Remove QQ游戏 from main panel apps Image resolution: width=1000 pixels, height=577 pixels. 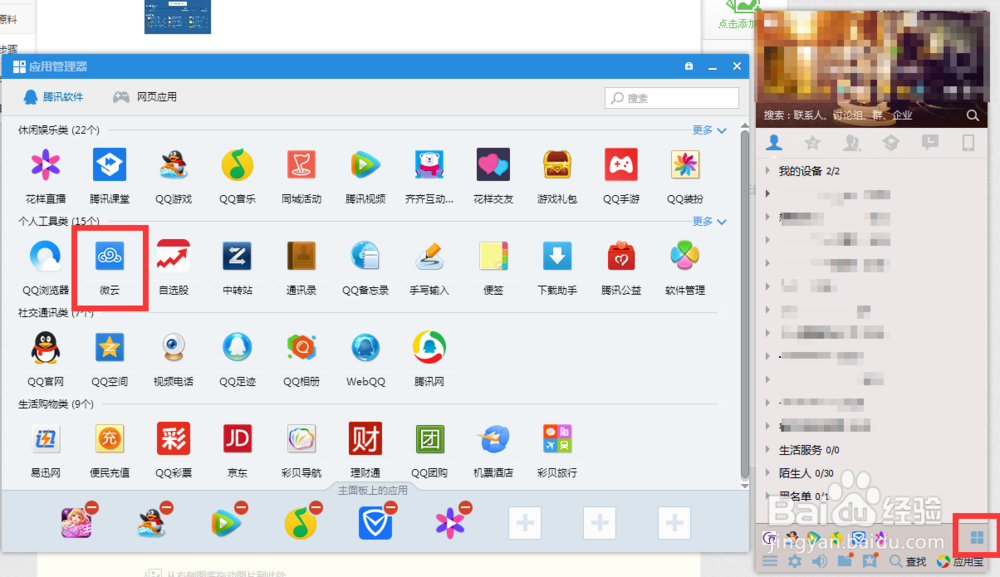pyautogui.click(x=167, y=508)
